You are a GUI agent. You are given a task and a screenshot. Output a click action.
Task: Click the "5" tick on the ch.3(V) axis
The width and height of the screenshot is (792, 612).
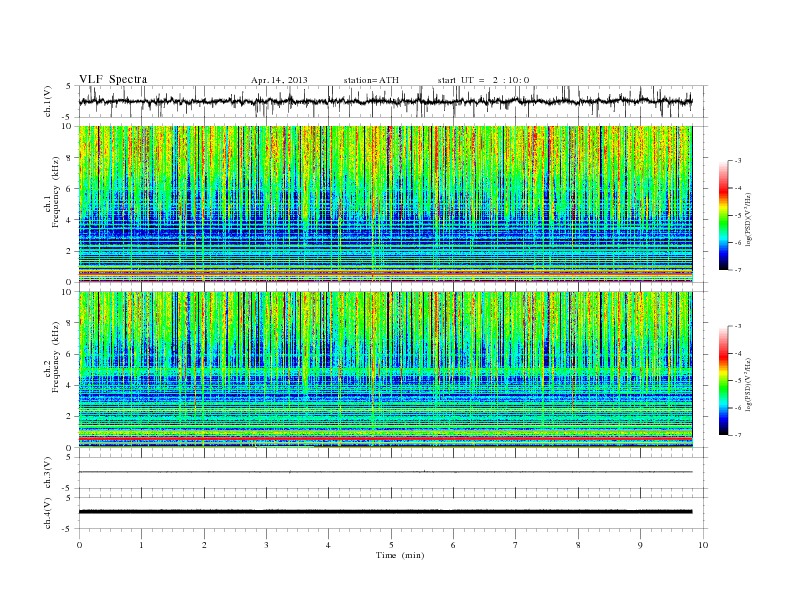click(x=68, y=457)
